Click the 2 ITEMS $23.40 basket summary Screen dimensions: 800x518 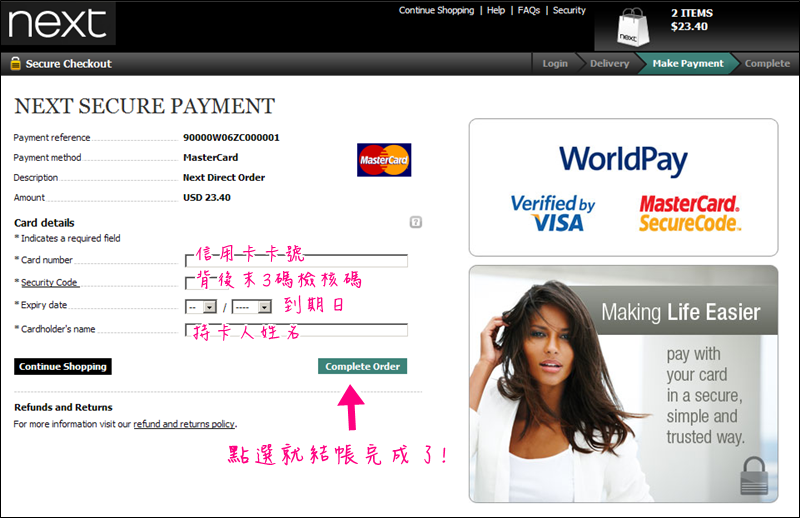pos(692,20)
